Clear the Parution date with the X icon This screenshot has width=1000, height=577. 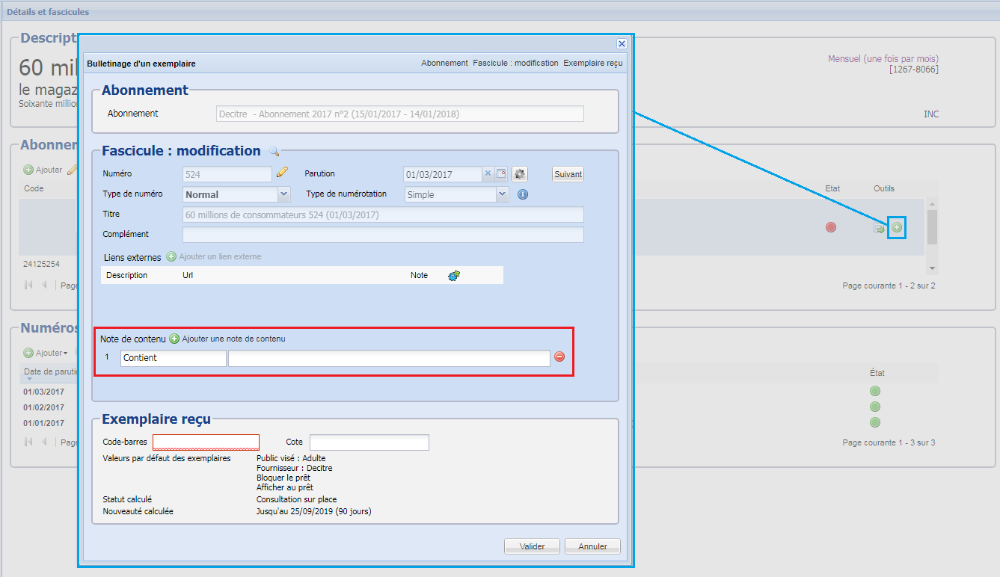point(487,174)
